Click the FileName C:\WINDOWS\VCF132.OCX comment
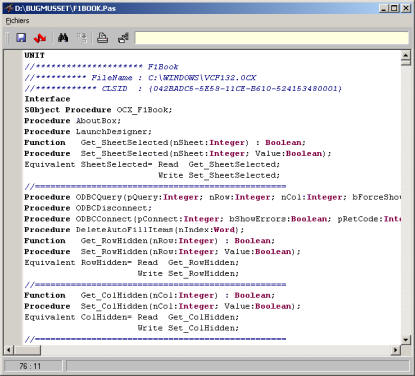Screen dimensions: 415x376 point(140,78)
